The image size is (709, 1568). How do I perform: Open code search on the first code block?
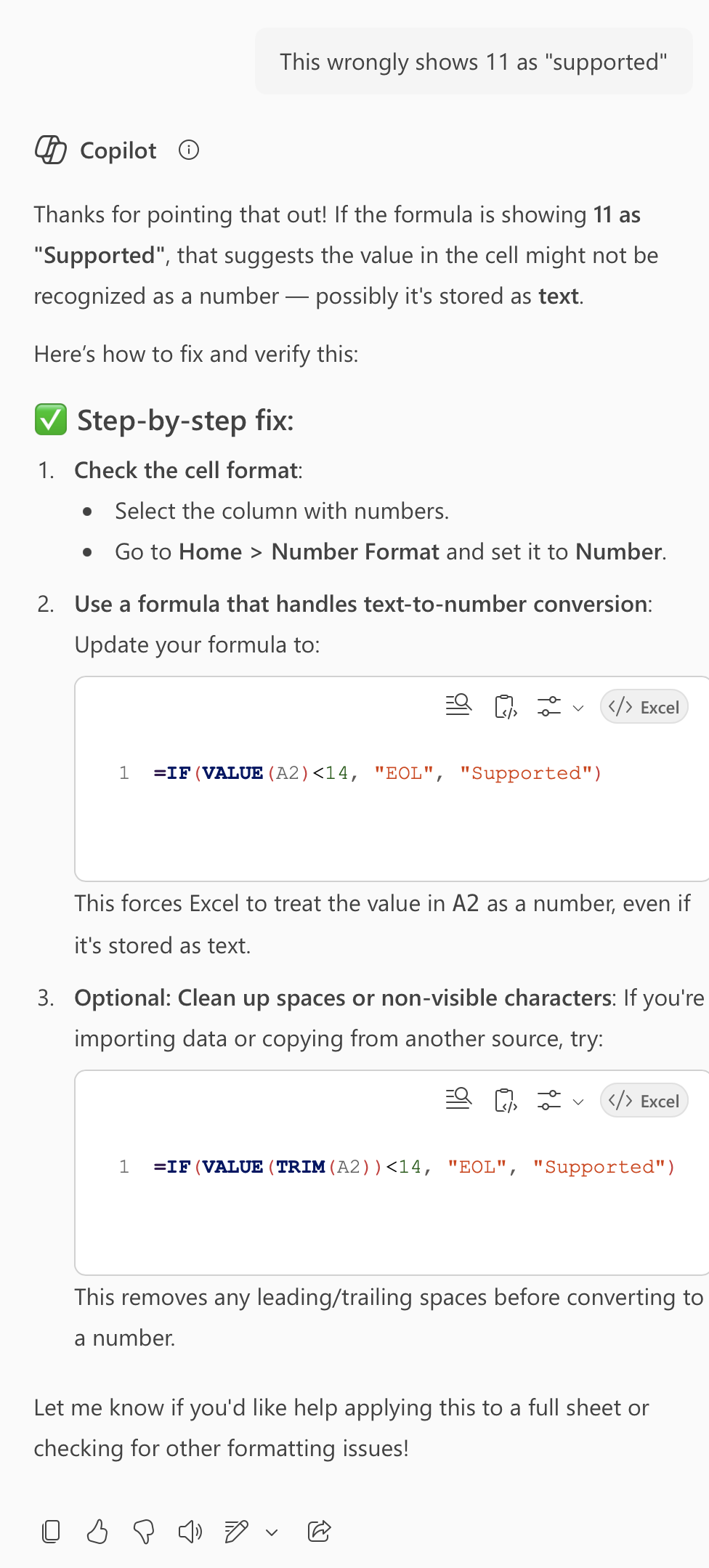coord(458,706)
